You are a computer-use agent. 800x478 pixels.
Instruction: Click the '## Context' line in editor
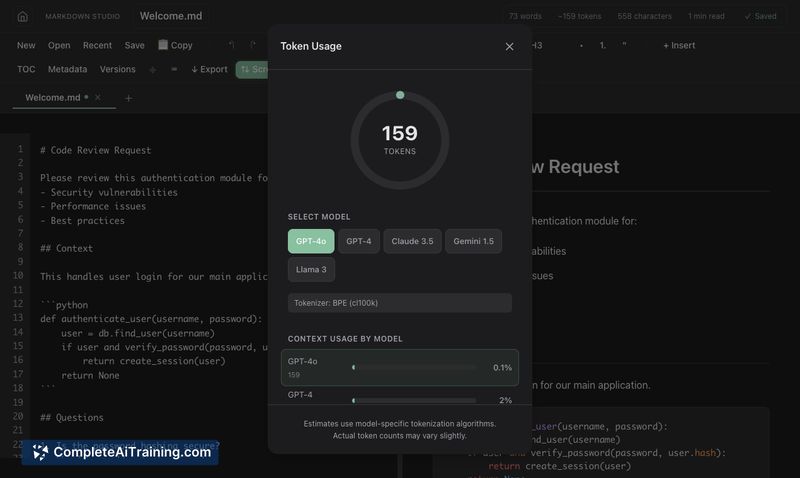66,248
